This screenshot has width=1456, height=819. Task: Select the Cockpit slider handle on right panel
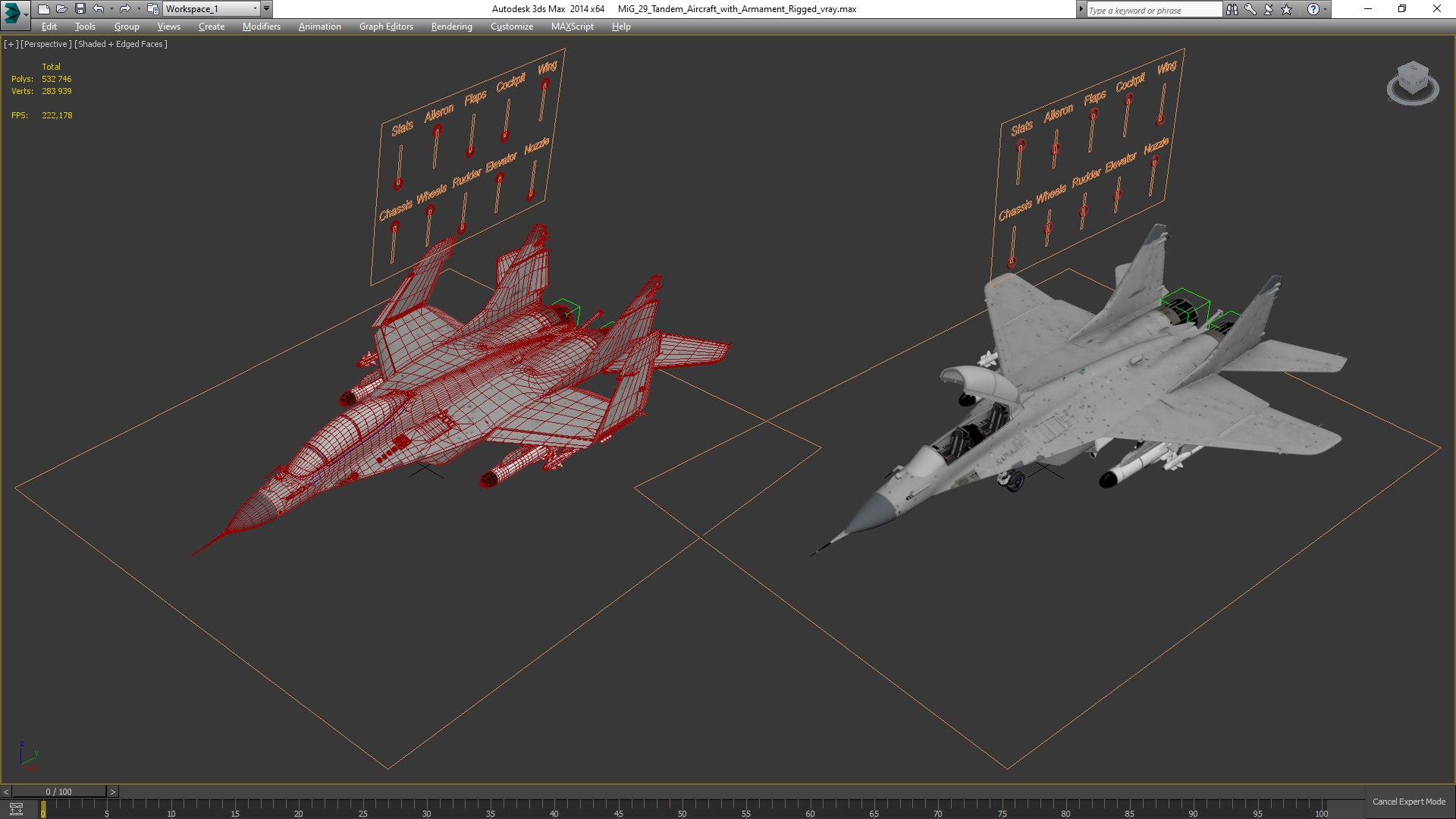(x=1129, y=99)
